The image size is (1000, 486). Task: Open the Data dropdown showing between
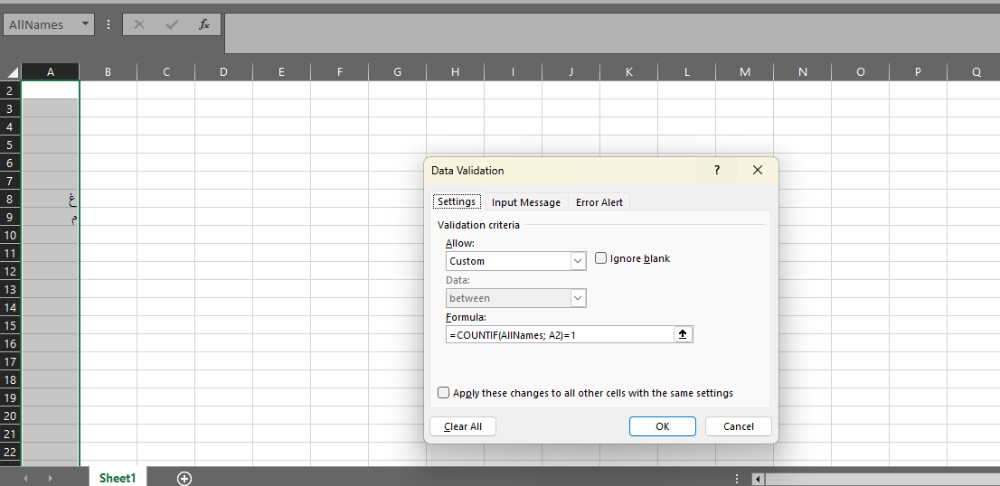coord(578,298)
